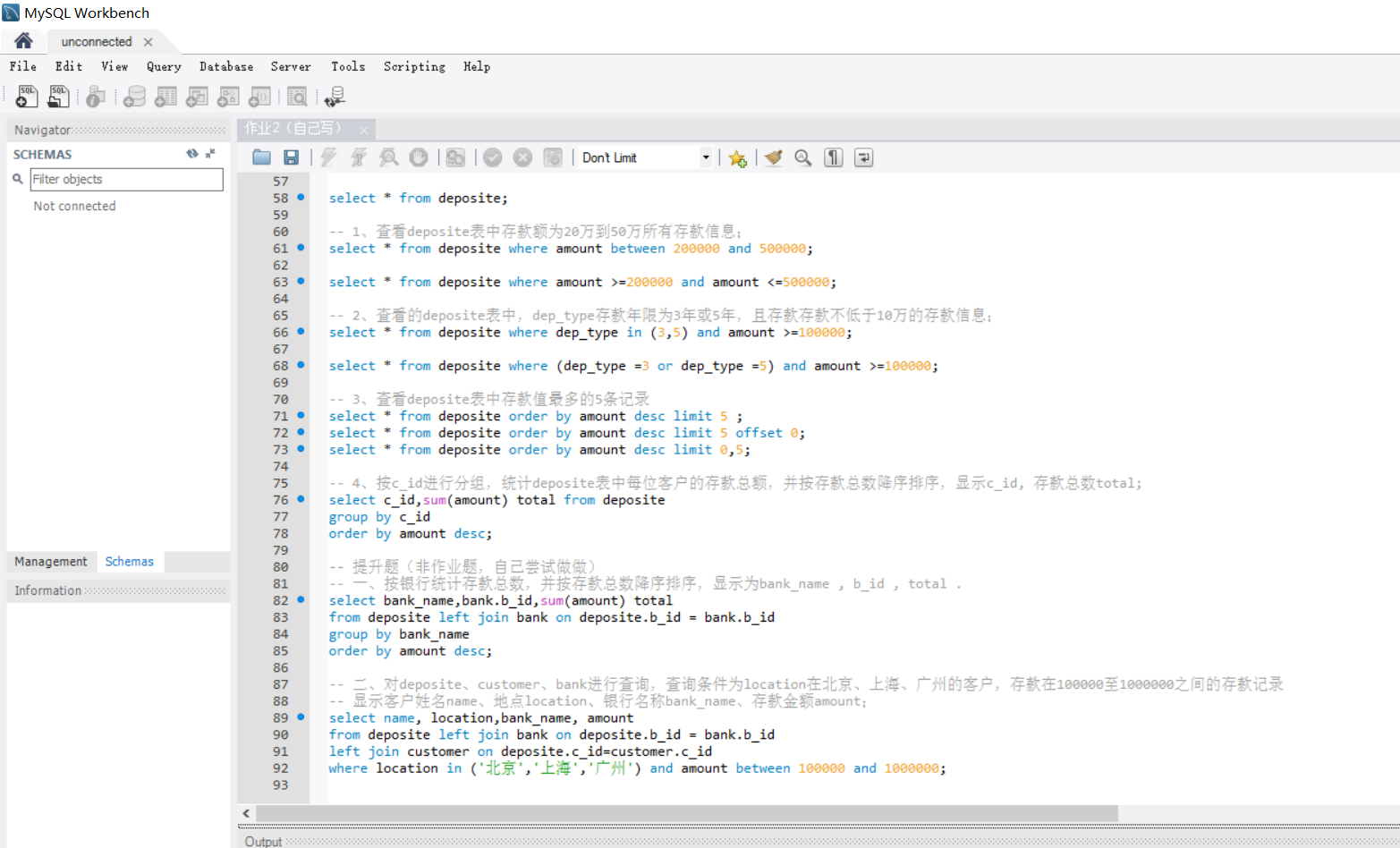Create a new SQL tab icon
Image resolution: width=1400 pixels, height=848 pixels.
(x=27, y=97)
